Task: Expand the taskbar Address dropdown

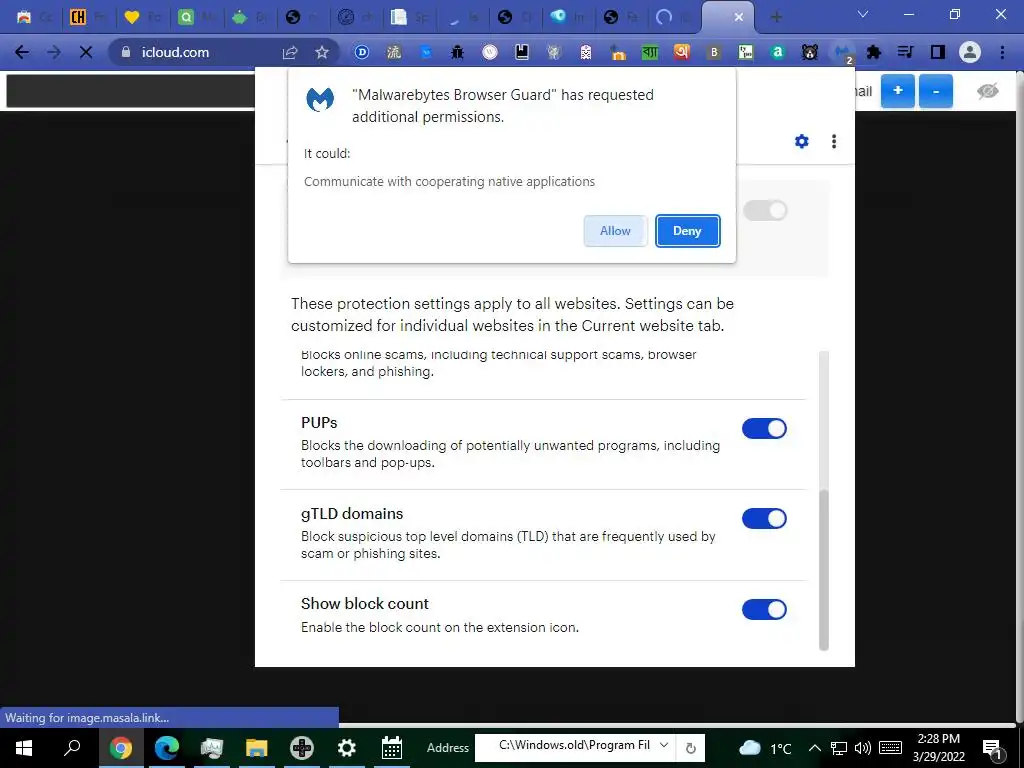Action: [x=664, y=745]
